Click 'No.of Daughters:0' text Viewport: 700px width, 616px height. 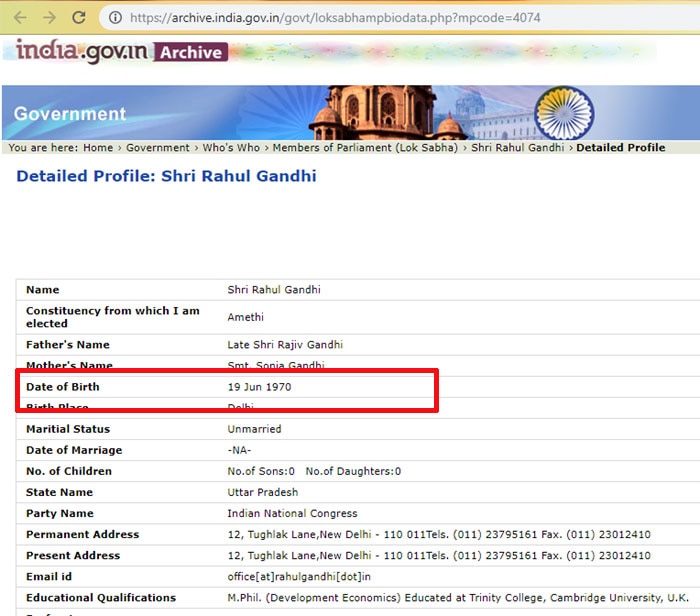[353, 471]
